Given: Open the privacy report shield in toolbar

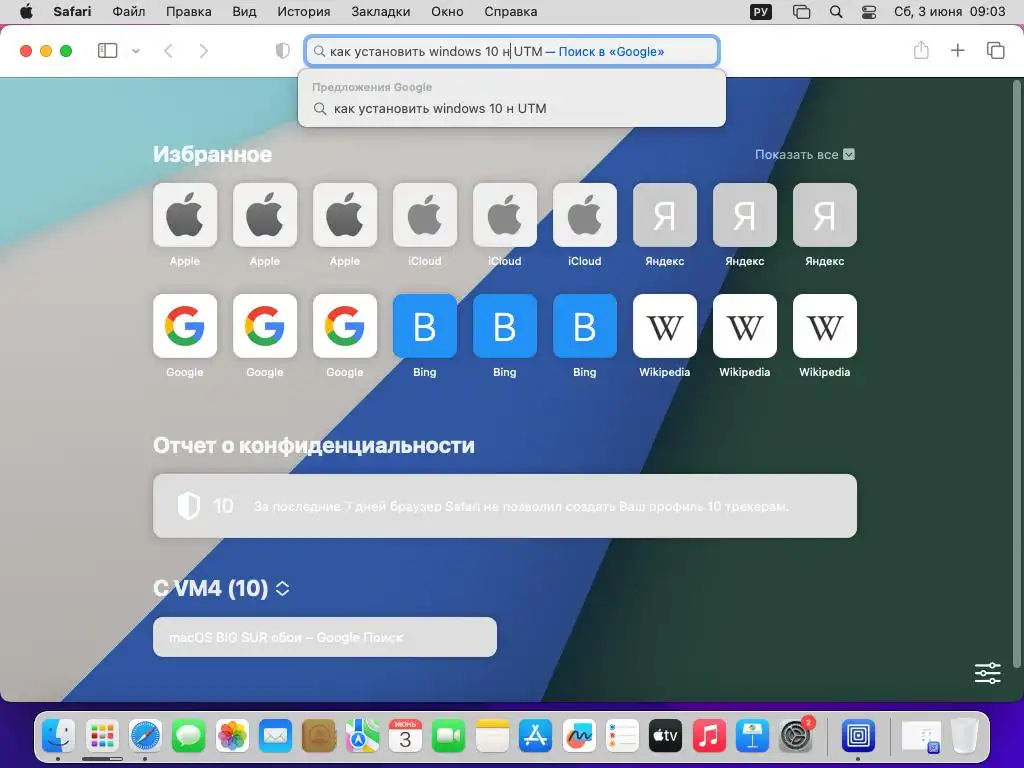Looking at the screenshot, I should click(x=282, y=51).
